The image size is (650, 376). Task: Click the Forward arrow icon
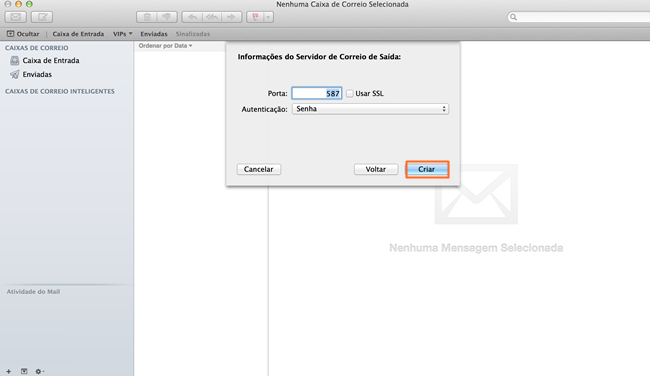231,17
